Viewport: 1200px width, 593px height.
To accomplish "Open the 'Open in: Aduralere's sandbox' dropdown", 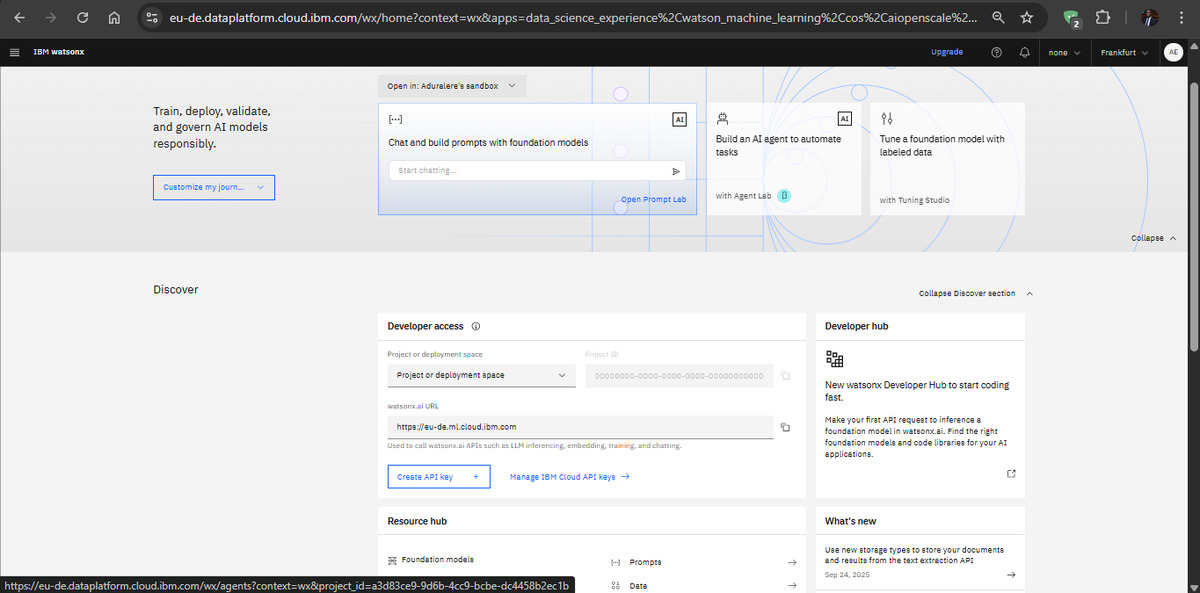I will point(452,86).
